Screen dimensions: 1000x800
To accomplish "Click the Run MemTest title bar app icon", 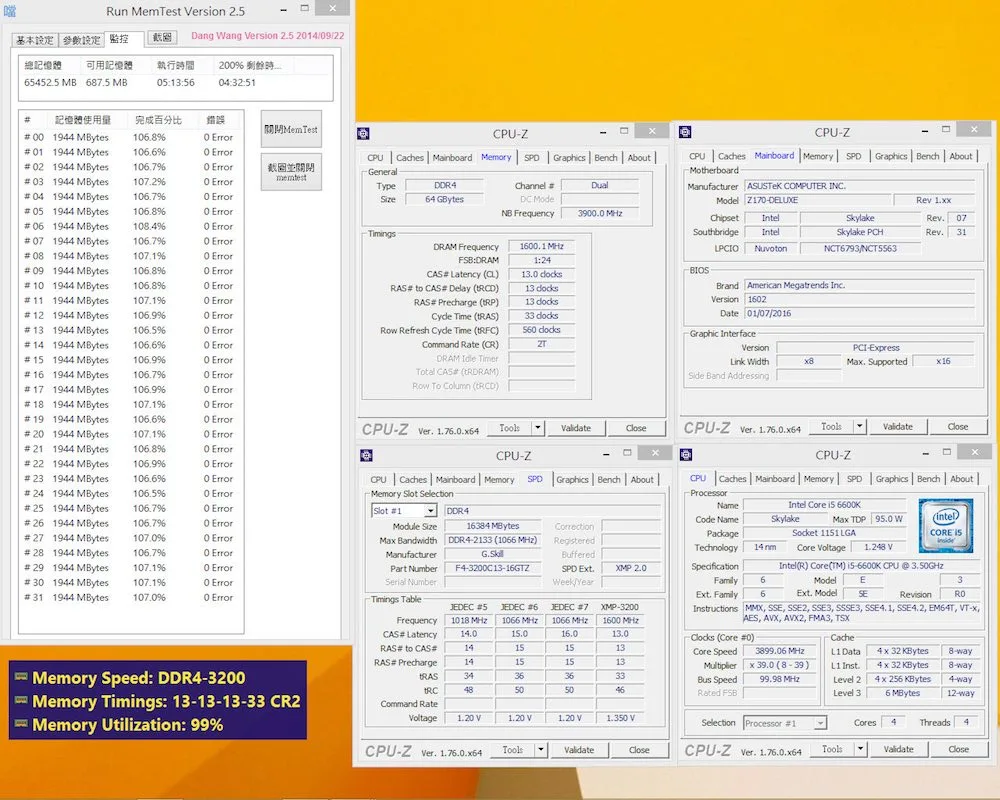I will click(10, 11).
